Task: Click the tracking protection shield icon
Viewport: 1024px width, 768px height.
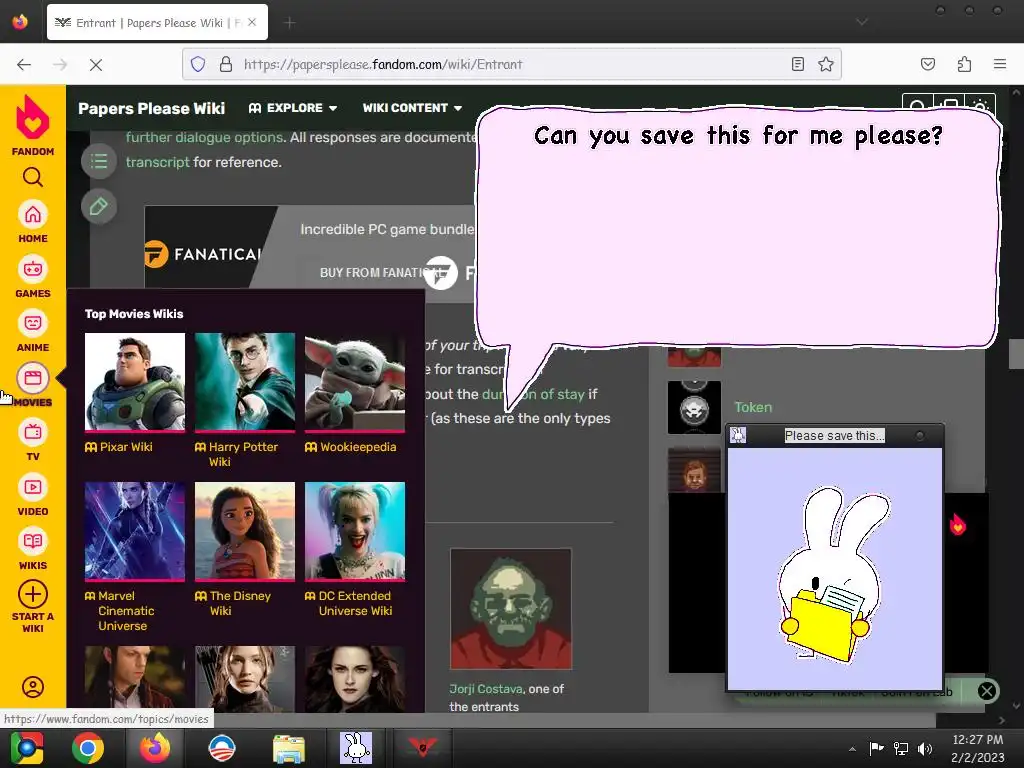Action: coord(198,64)
